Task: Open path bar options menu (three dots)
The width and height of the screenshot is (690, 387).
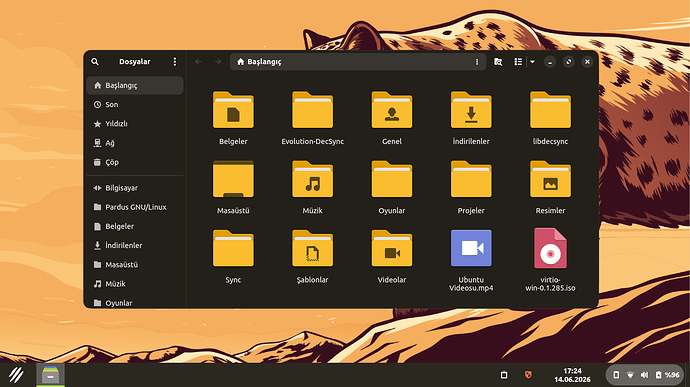Action: 477,62
